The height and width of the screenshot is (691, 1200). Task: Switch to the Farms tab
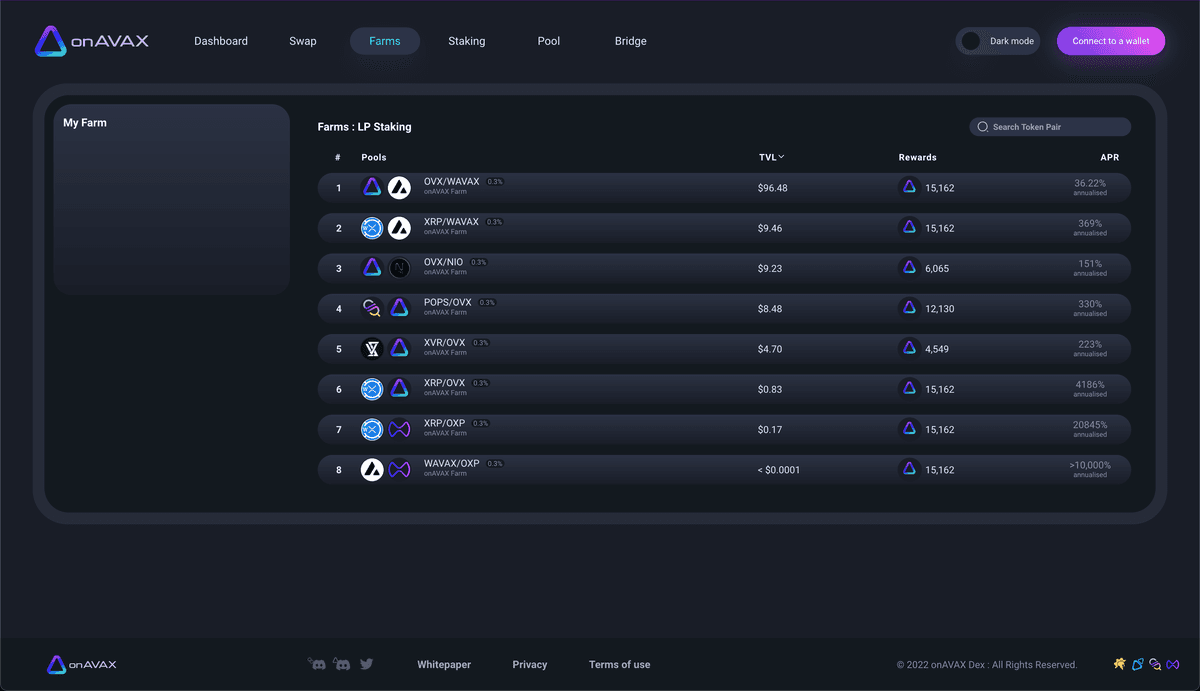click(x=385, y=41)
